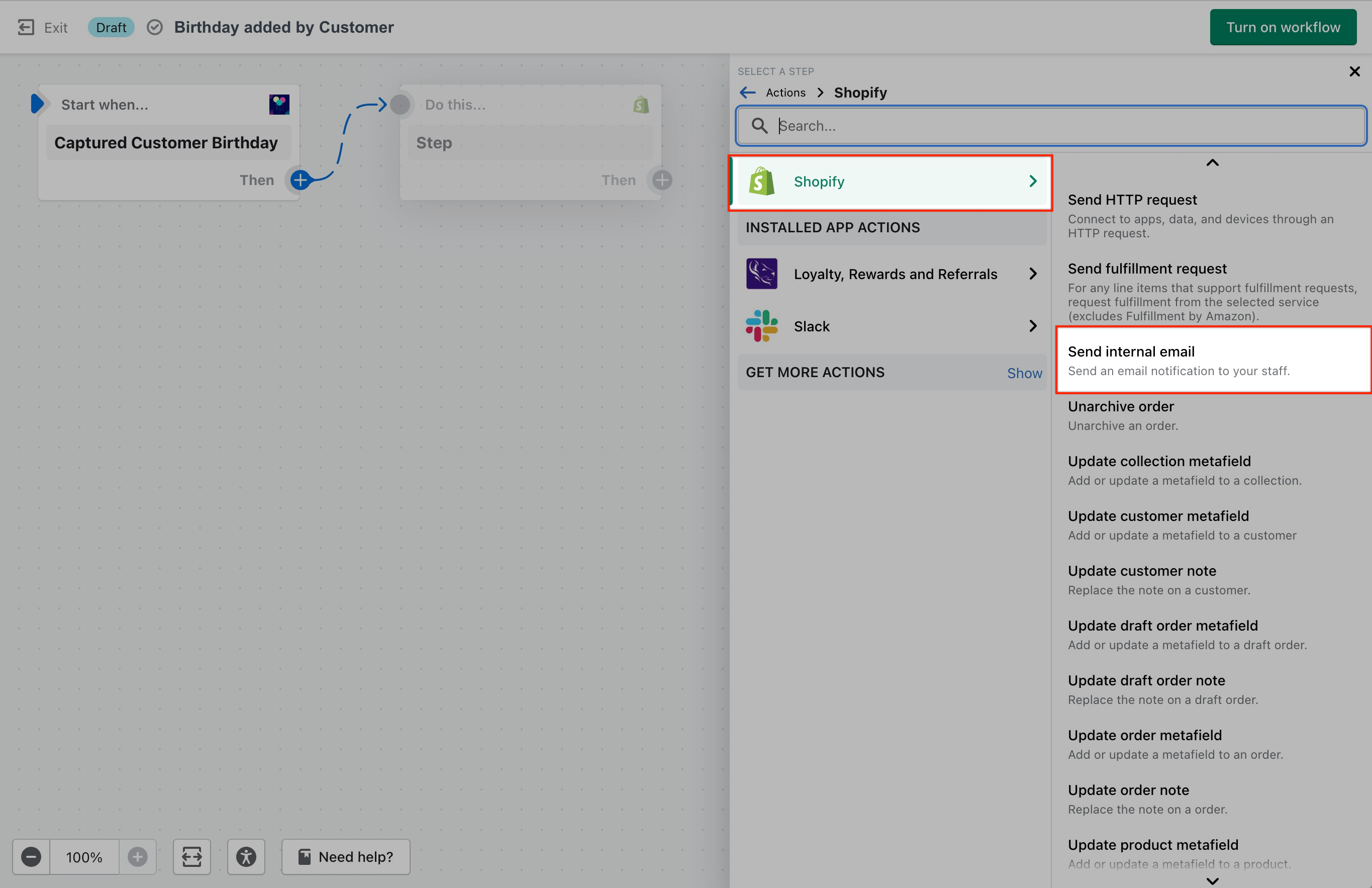Select Update collection metafield action

[1212, 470]
